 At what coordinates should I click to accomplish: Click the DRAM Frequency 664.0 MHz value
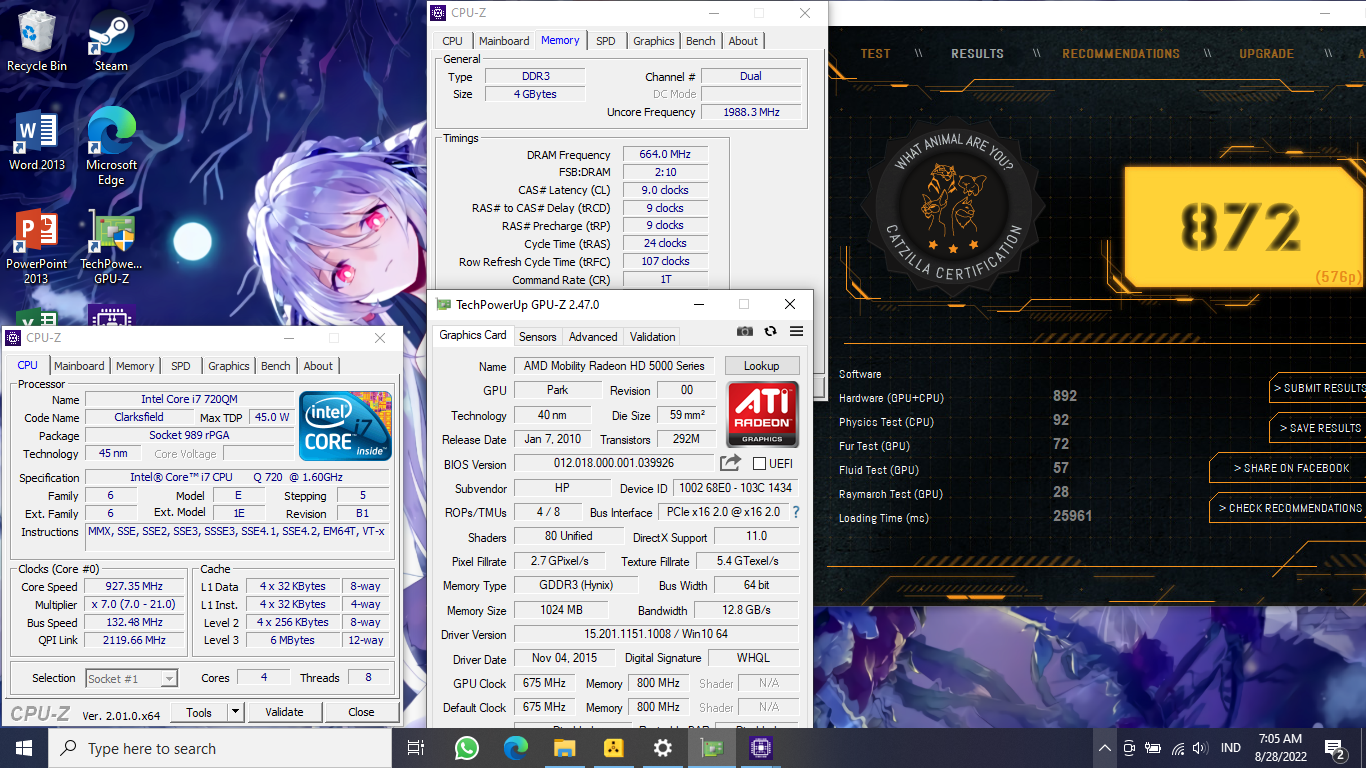coord(665,155)
